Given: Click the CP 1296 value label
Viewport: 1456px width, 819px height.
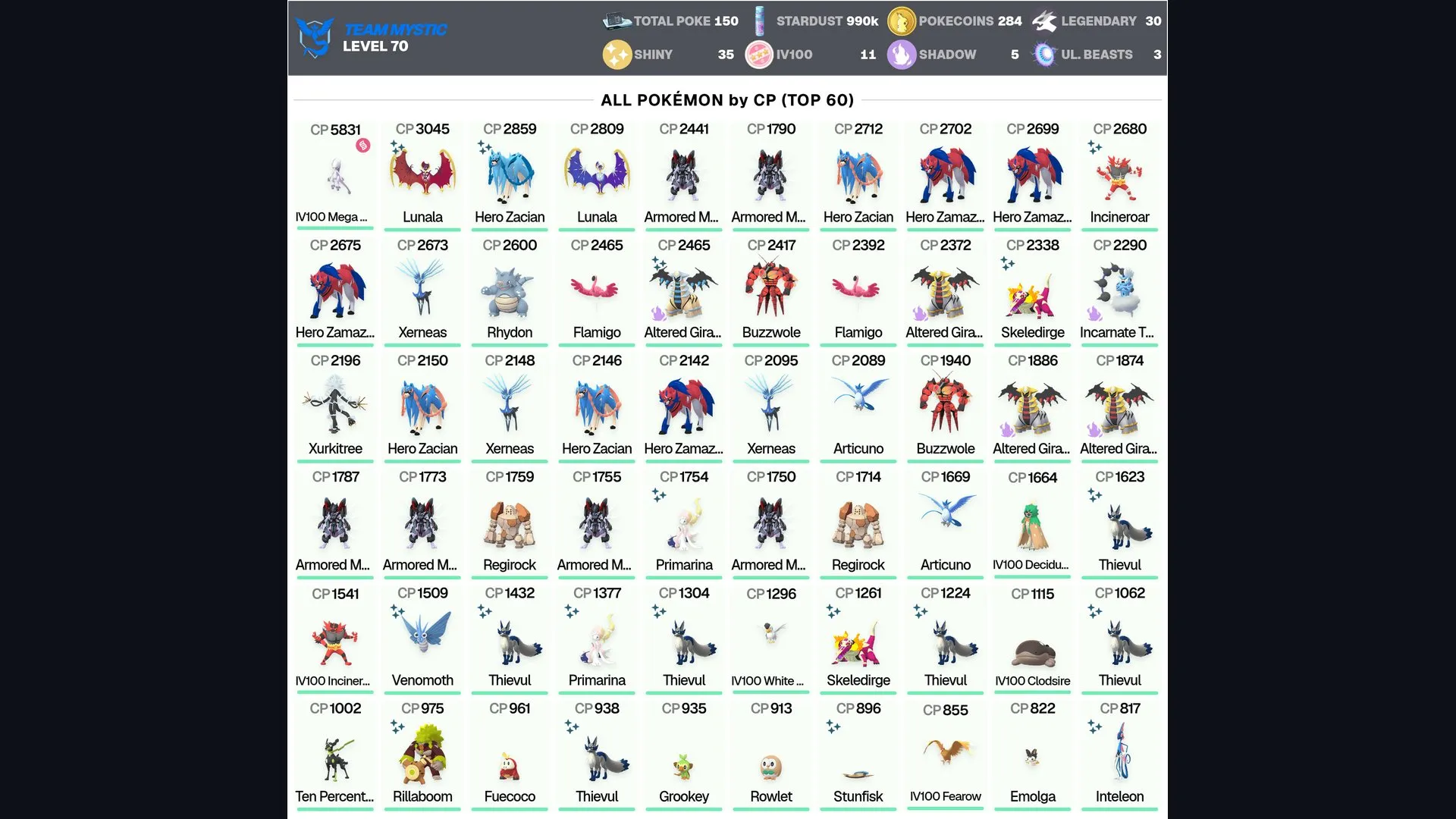Looking at the screenshot, I should pos(771,594).
